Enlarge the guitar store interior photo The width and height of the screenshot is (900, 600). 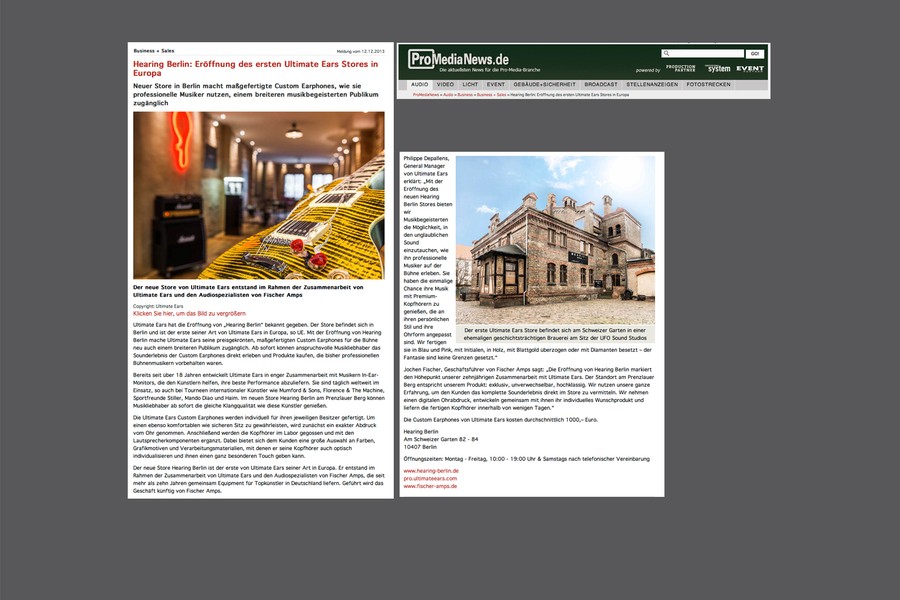[x=259, y=195]
